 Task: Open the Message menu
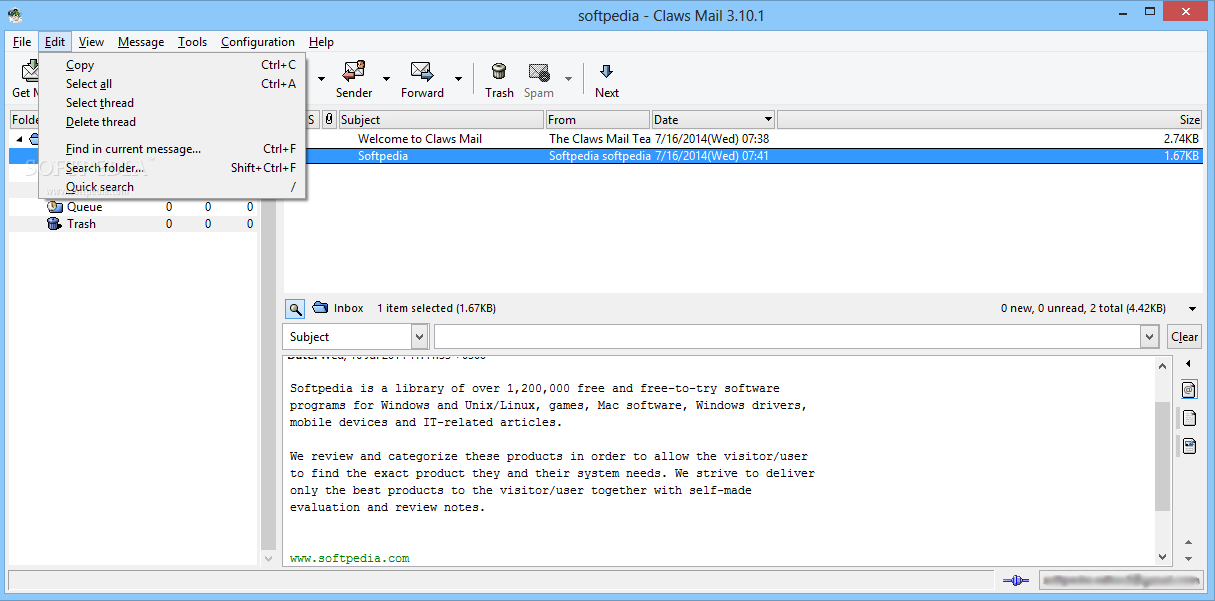[141, 42]
